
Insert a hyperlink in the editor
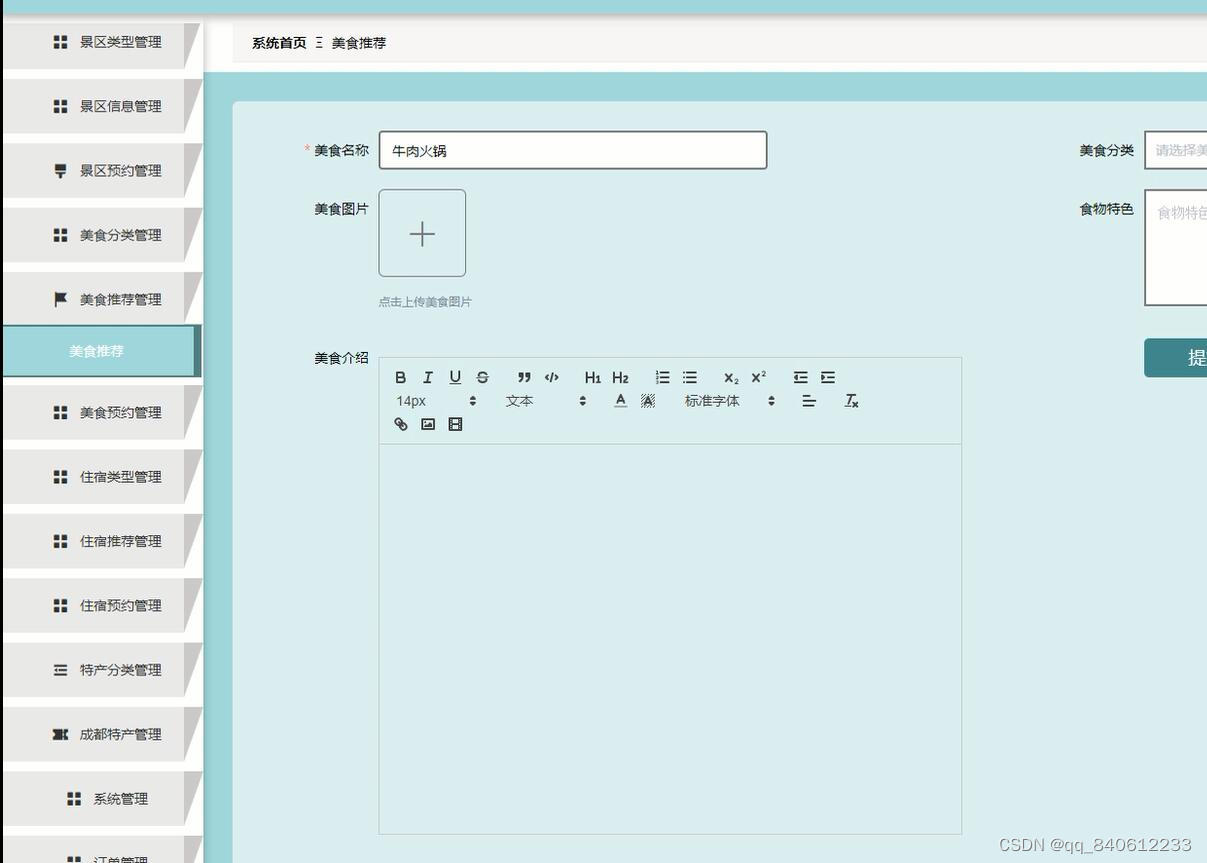400,424
